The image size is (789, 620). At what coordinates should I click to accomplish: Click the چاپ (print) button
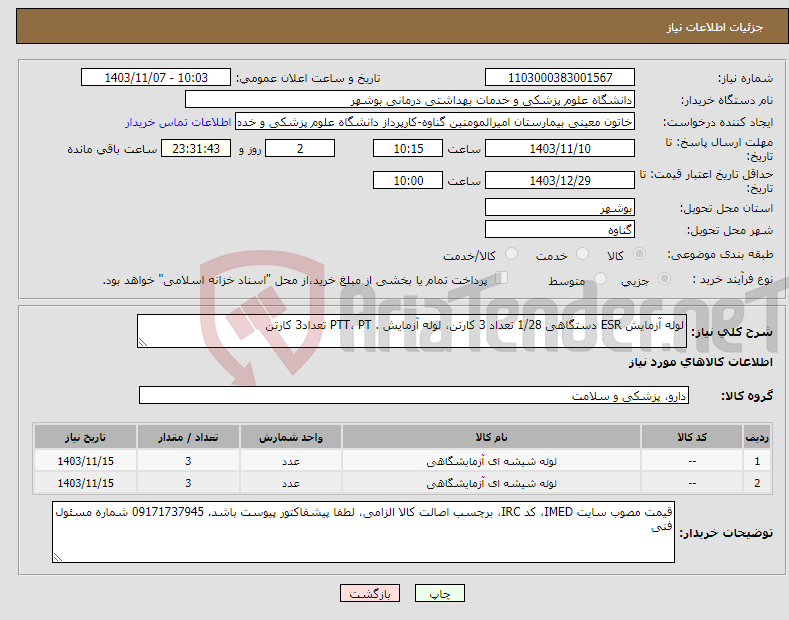click(439, 594)
